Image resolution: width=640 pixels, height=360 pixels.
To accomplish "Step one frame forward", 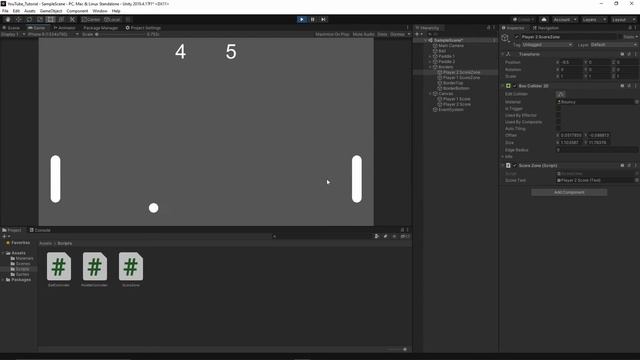I will (323, 19).
